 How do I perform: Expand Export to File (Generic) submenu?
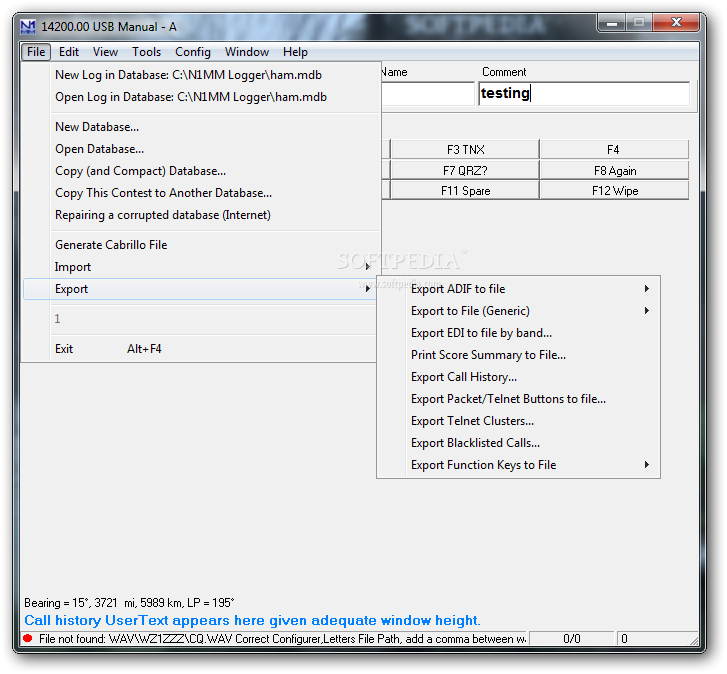(x=518, y=311)
